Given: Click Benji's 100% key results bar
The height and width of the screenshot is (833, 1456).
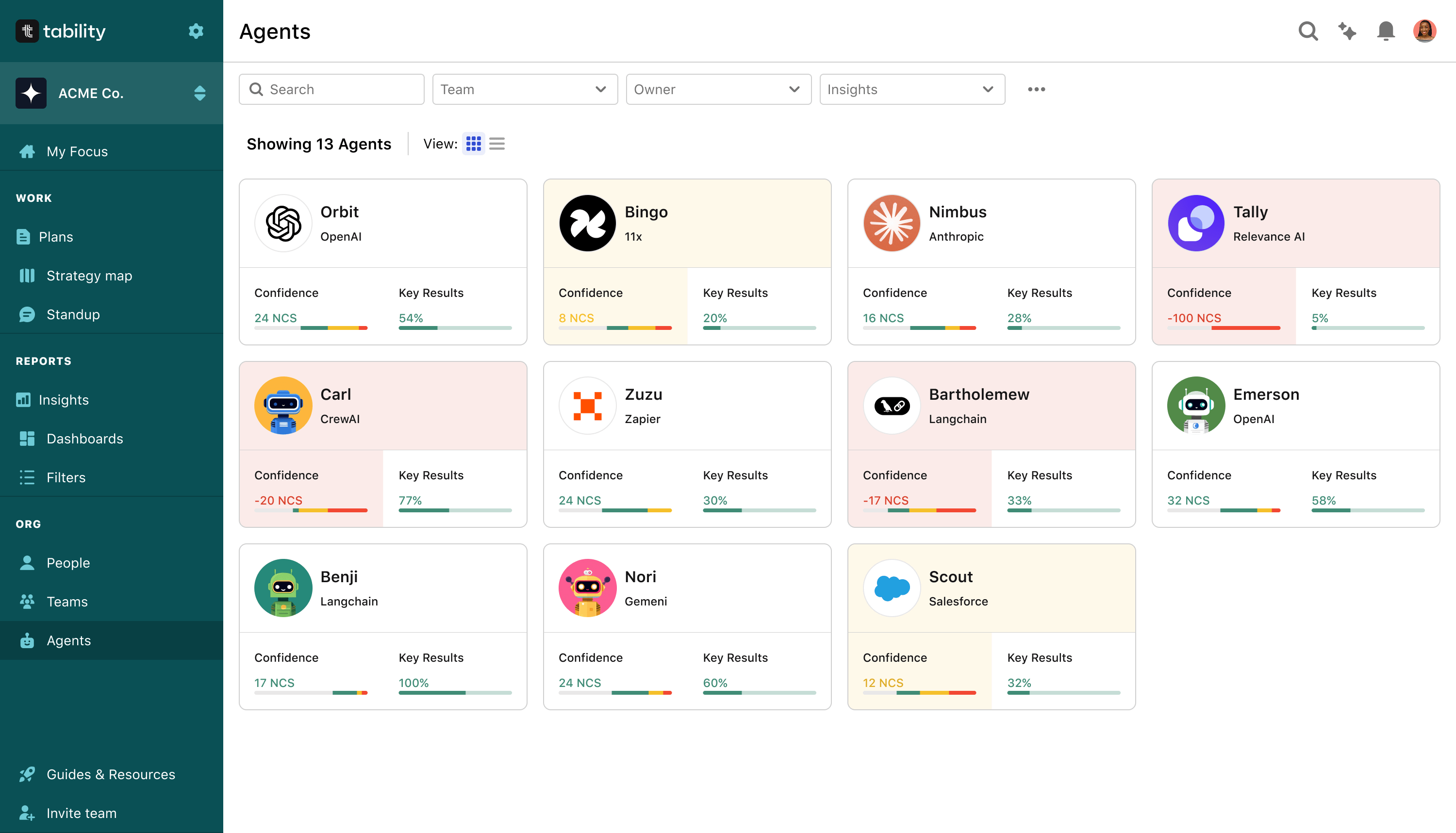Looking at the screenshot, I should tap(455, 693).
